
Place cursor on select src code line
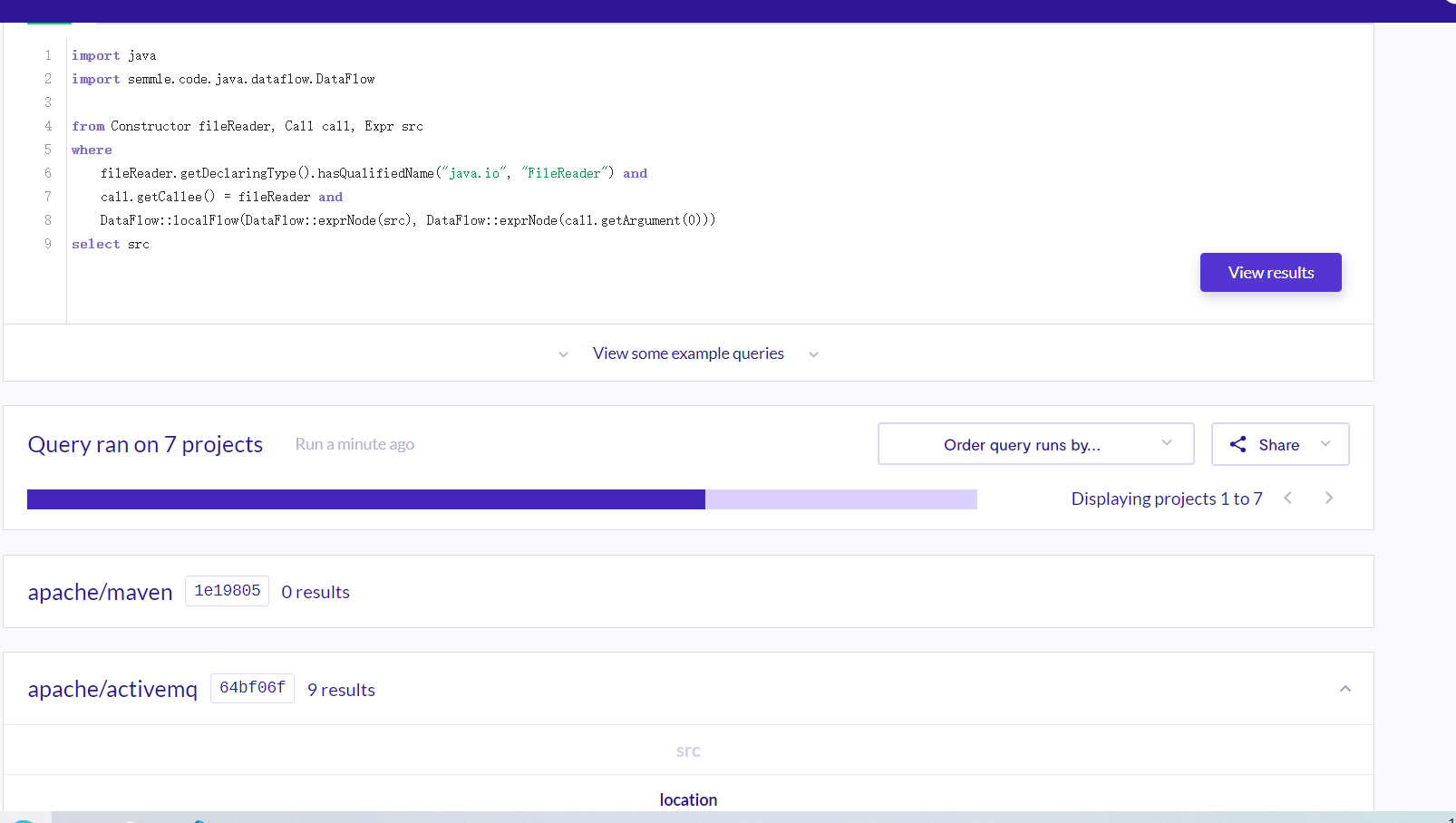pos(111,244)
